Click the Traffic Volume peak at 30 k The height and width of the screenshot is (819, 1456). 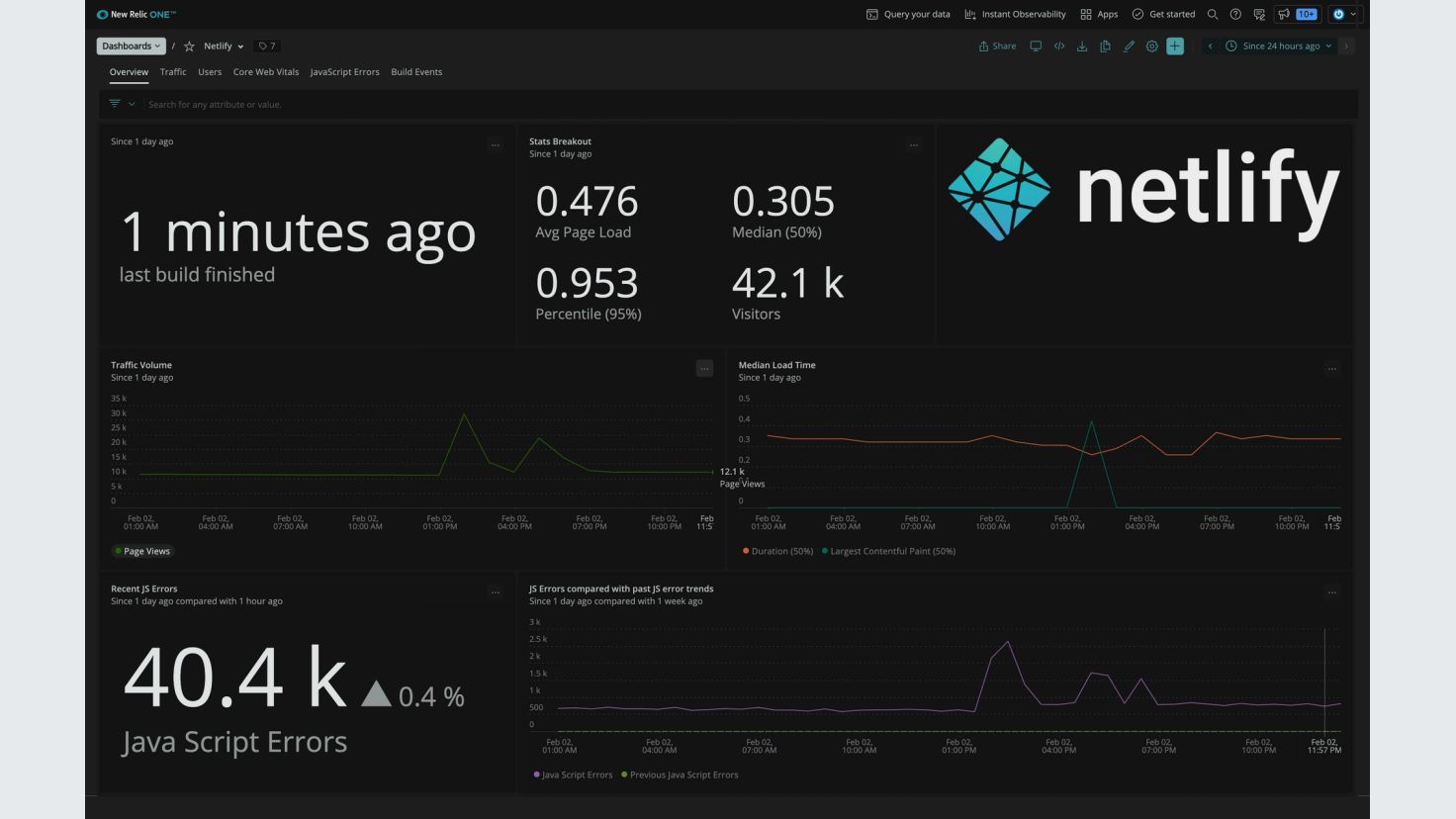click(464, 414)
